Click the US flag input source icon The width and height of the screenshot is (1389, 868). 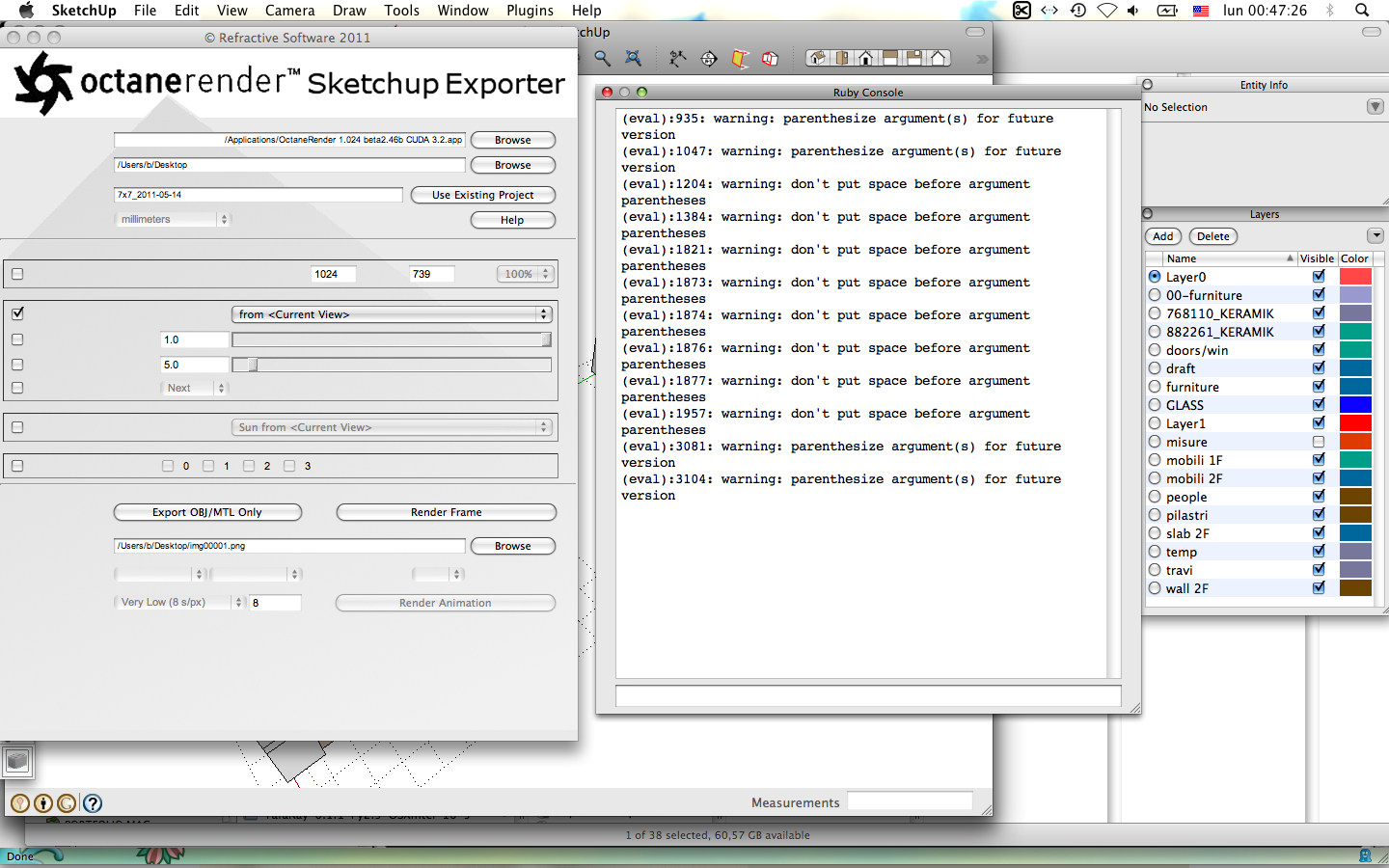pos(1201,11)
